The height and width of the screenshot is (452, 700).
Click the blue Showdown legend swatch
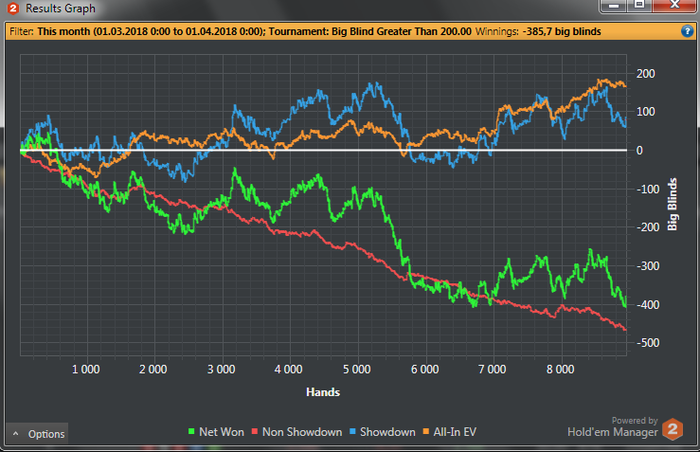coord(353,431)
